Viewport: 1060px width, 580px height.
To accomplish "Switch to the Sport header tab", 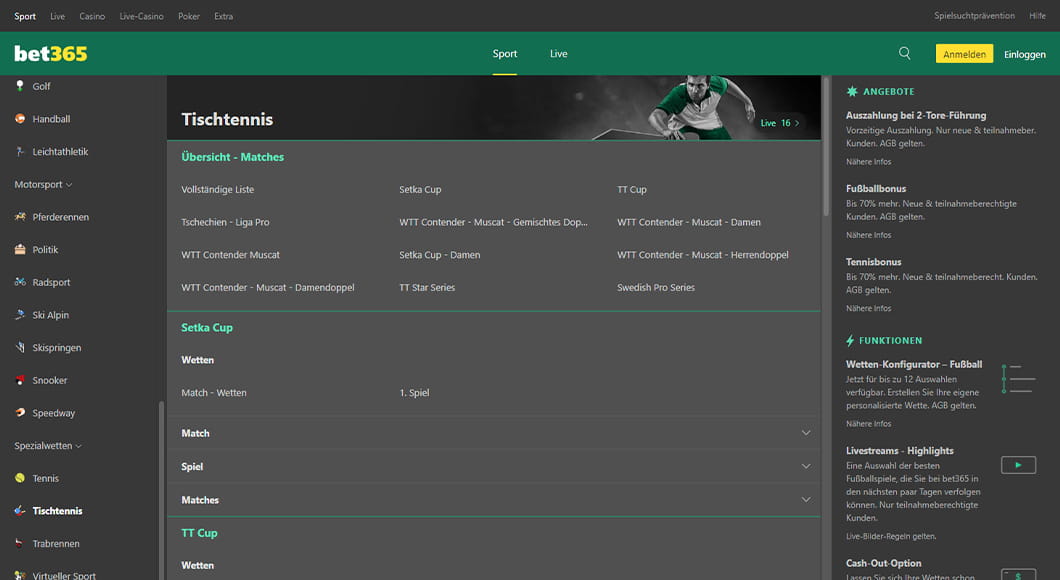I will (504, 53).
